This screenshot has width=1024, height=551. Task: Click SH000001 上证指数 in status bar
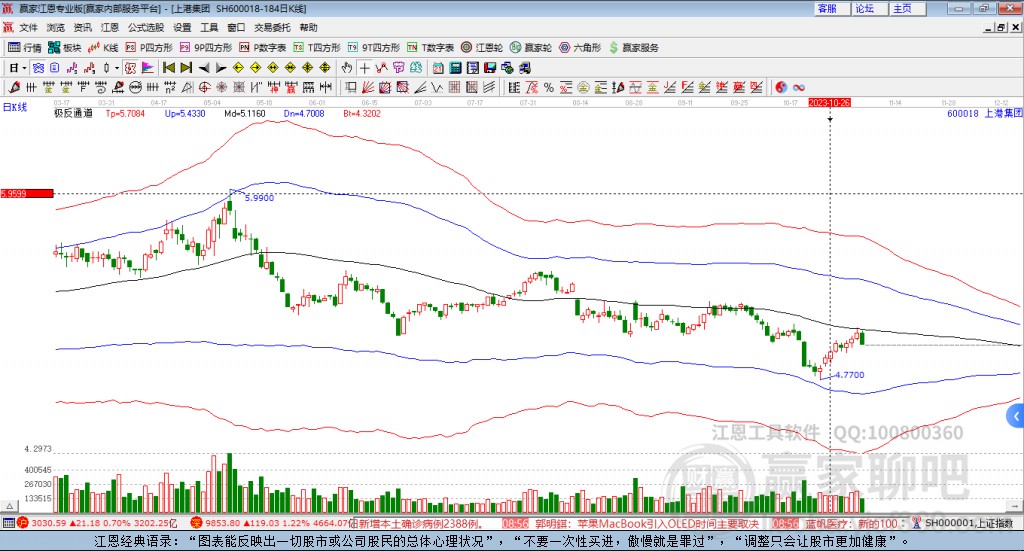click(968, 523)
